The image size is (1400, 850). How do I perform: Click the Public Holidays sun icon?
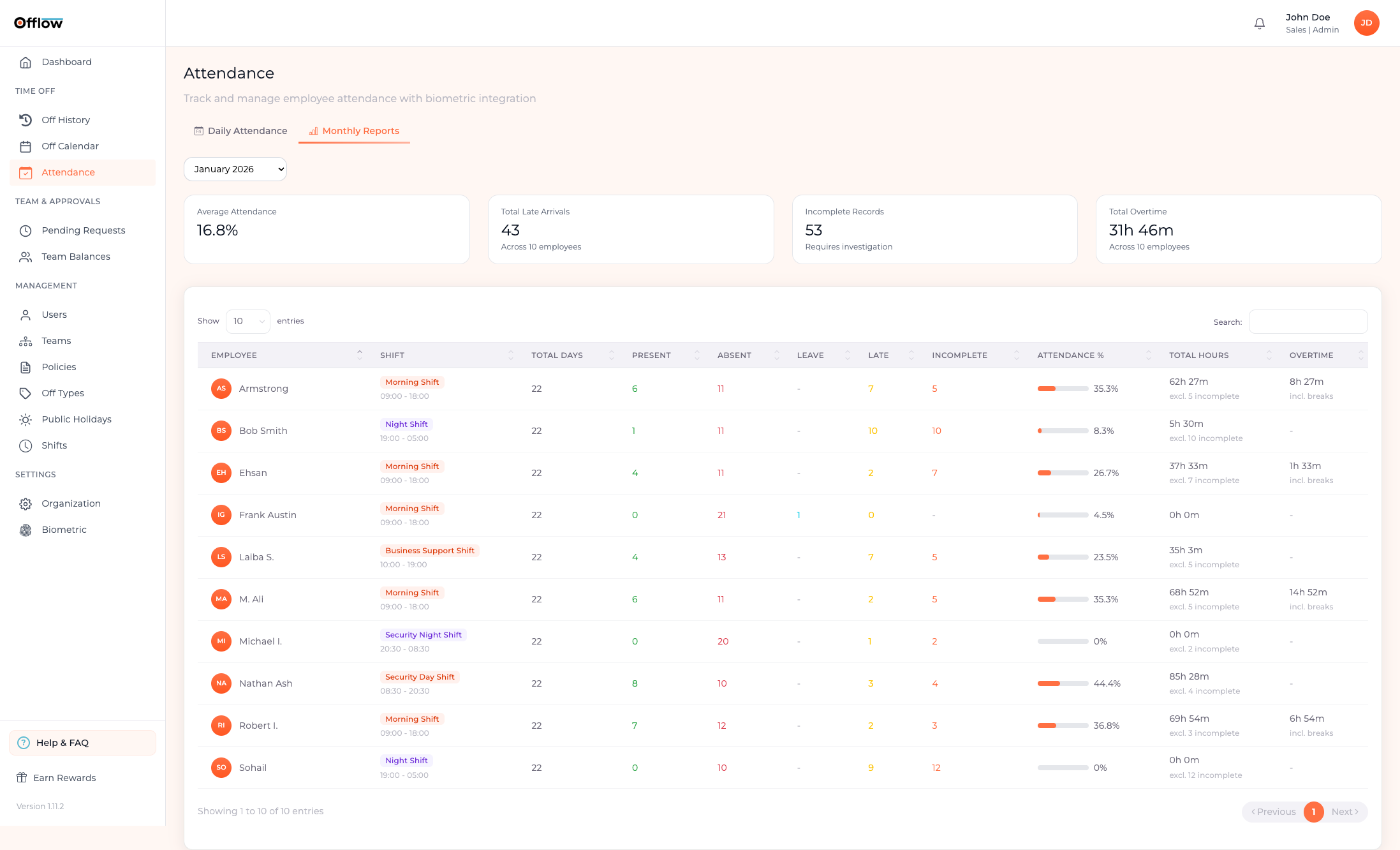(26, 419)
